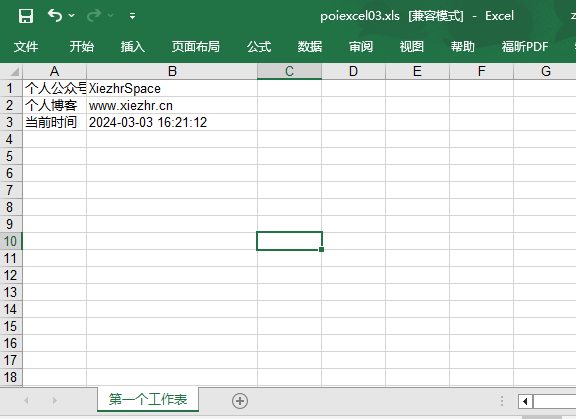576x419 pixels.
Task: Open the Undo history dropdown arrow
Action: (x=72, y=15)
